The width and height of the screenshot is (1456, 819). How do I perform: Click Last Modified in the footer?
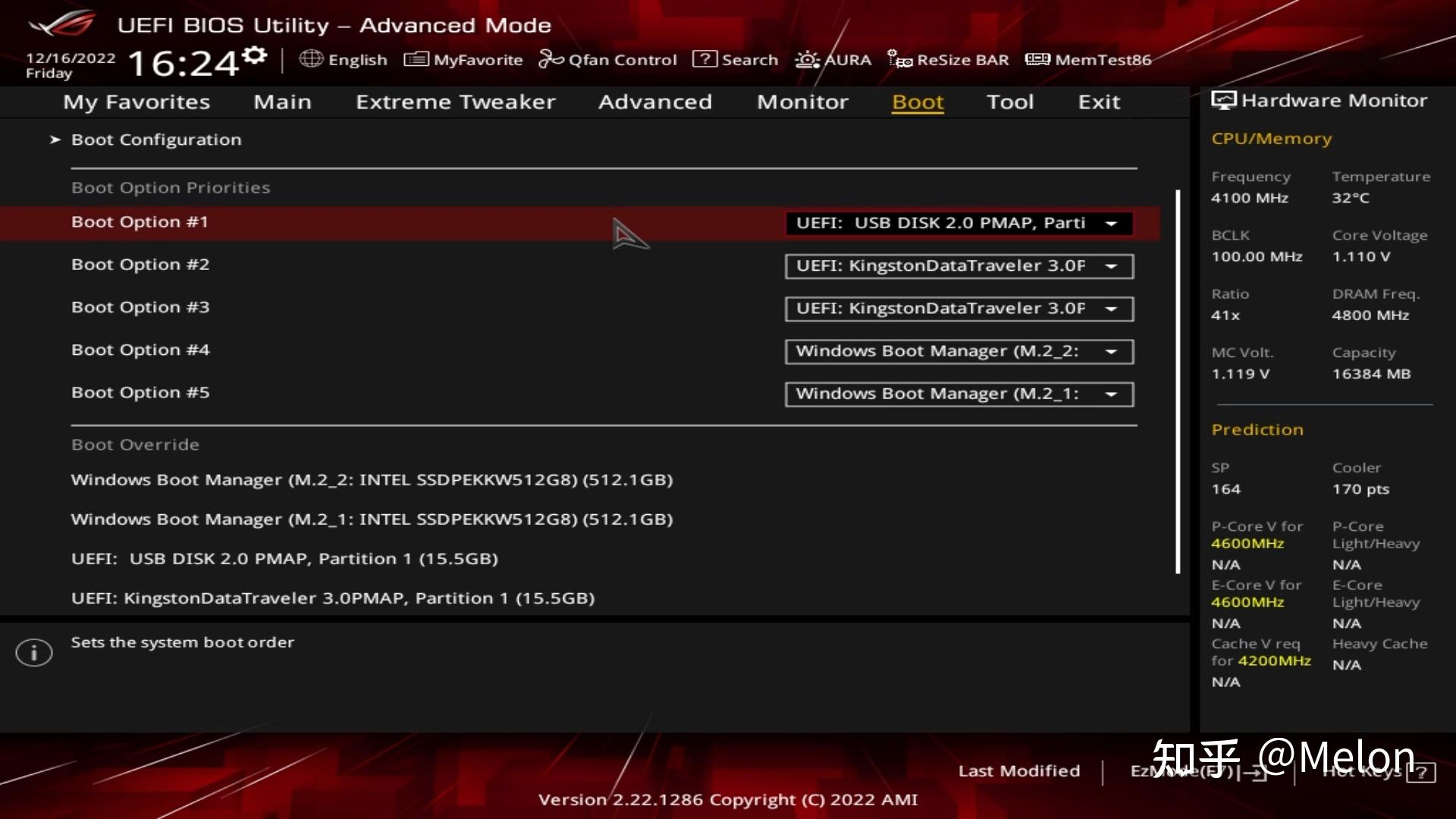(1019, 771)
